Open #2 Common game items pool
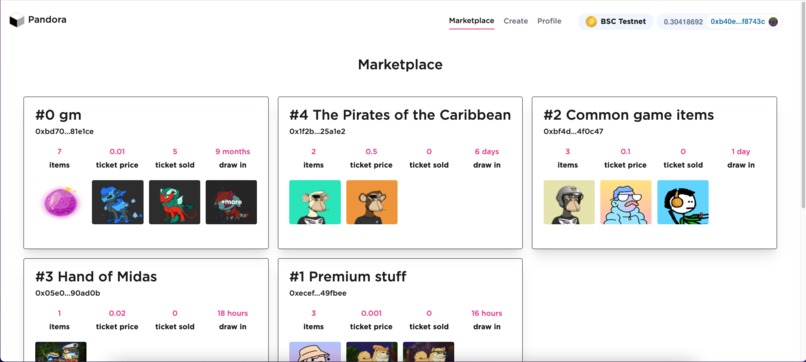This screenshot has height=362, width=806. click(x=629, y=115)
